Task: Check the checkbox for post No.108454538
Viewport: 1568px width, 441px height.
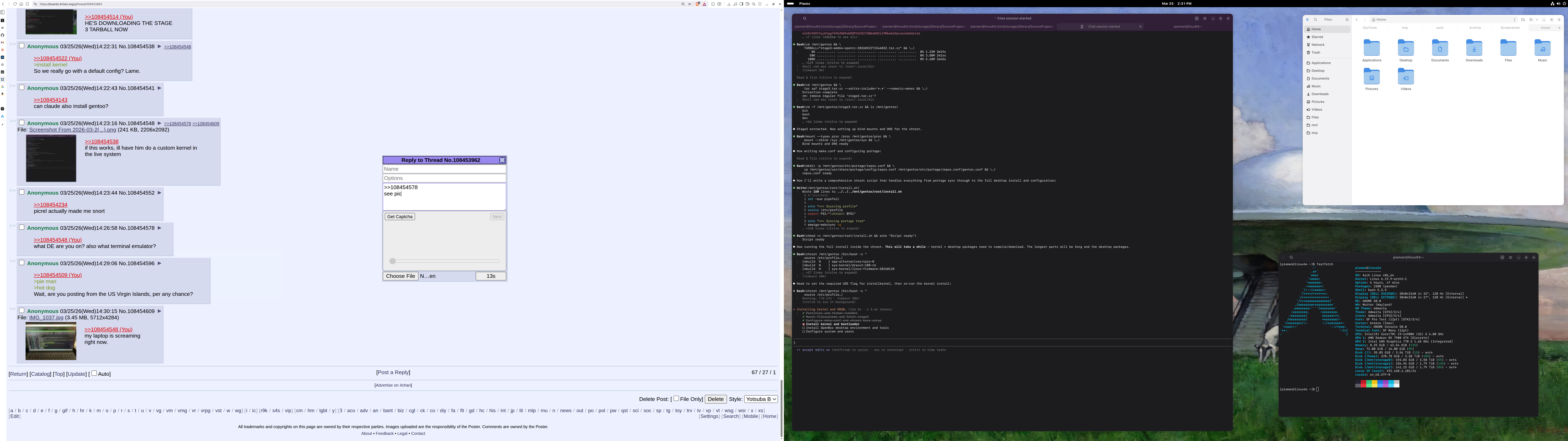Action: [x=22, y=46]
